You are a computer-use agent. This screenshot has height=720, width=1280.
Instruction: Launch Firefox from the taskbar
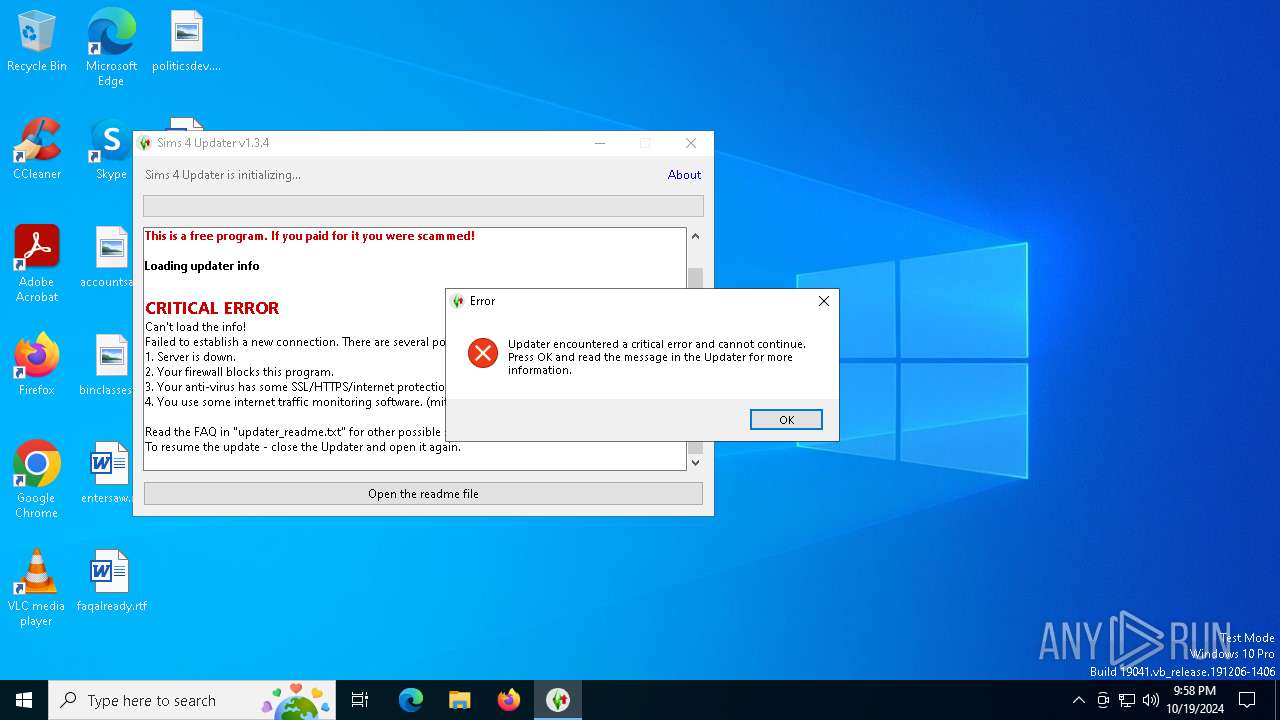[509, 700]
